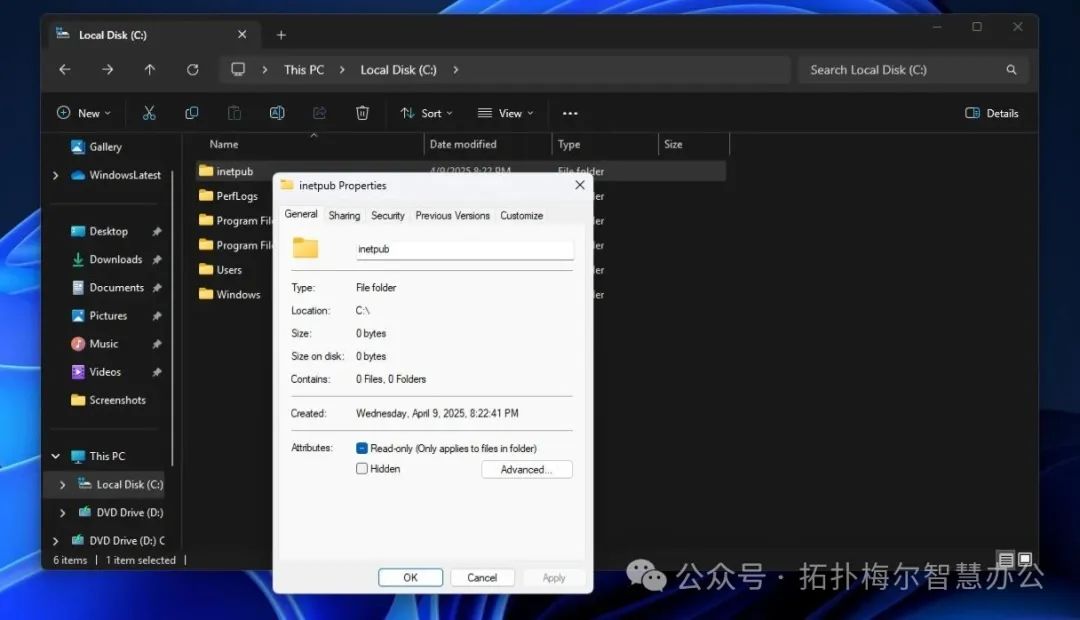This screenshot has width=1080, height=620.
Task: Toggle the Read-only attribute checkbox
Action: 362,448
